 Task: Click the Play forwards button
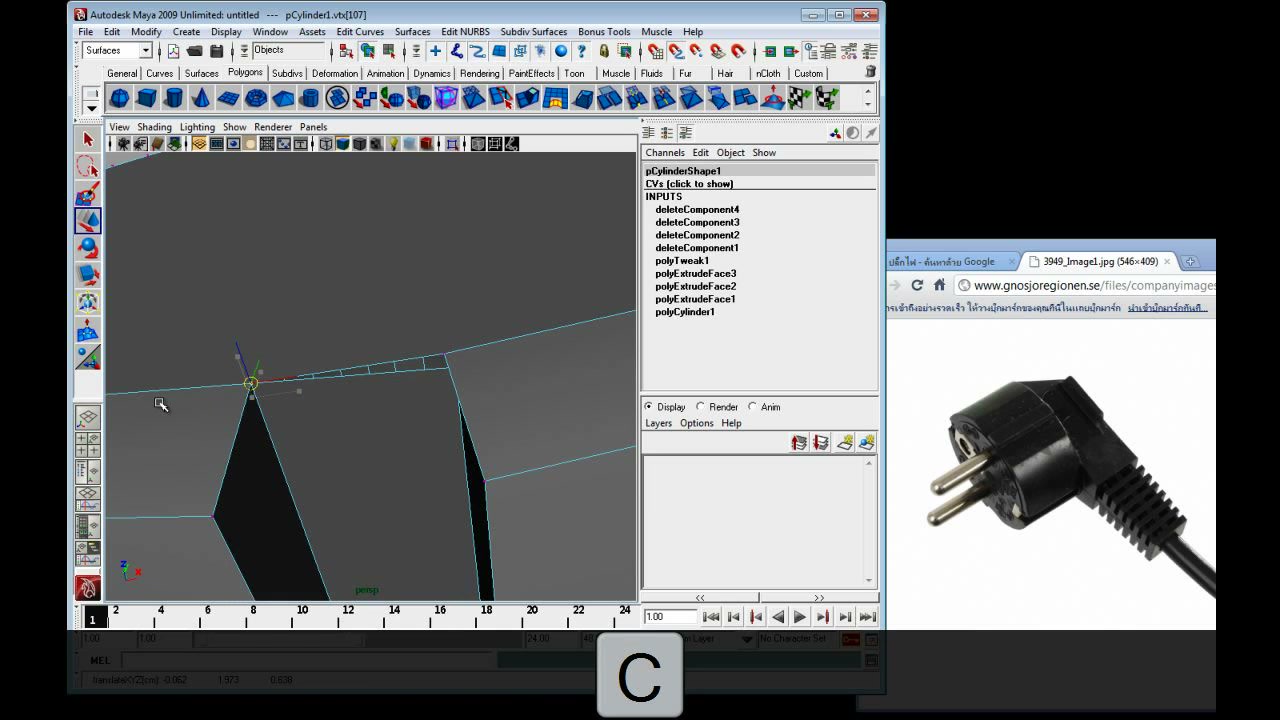(800, 617)
